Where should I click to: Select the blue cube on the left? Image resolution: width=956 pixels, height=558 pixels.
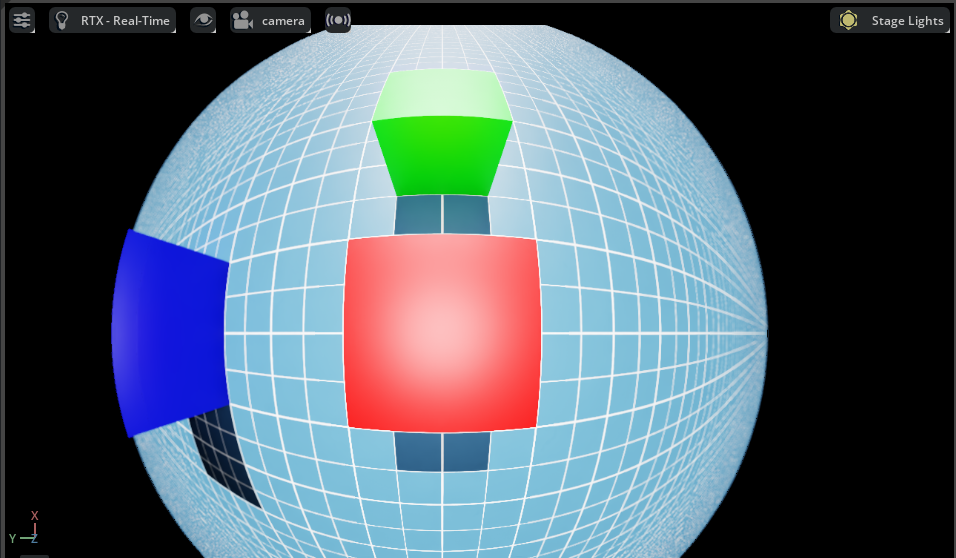tap(170, 332)
